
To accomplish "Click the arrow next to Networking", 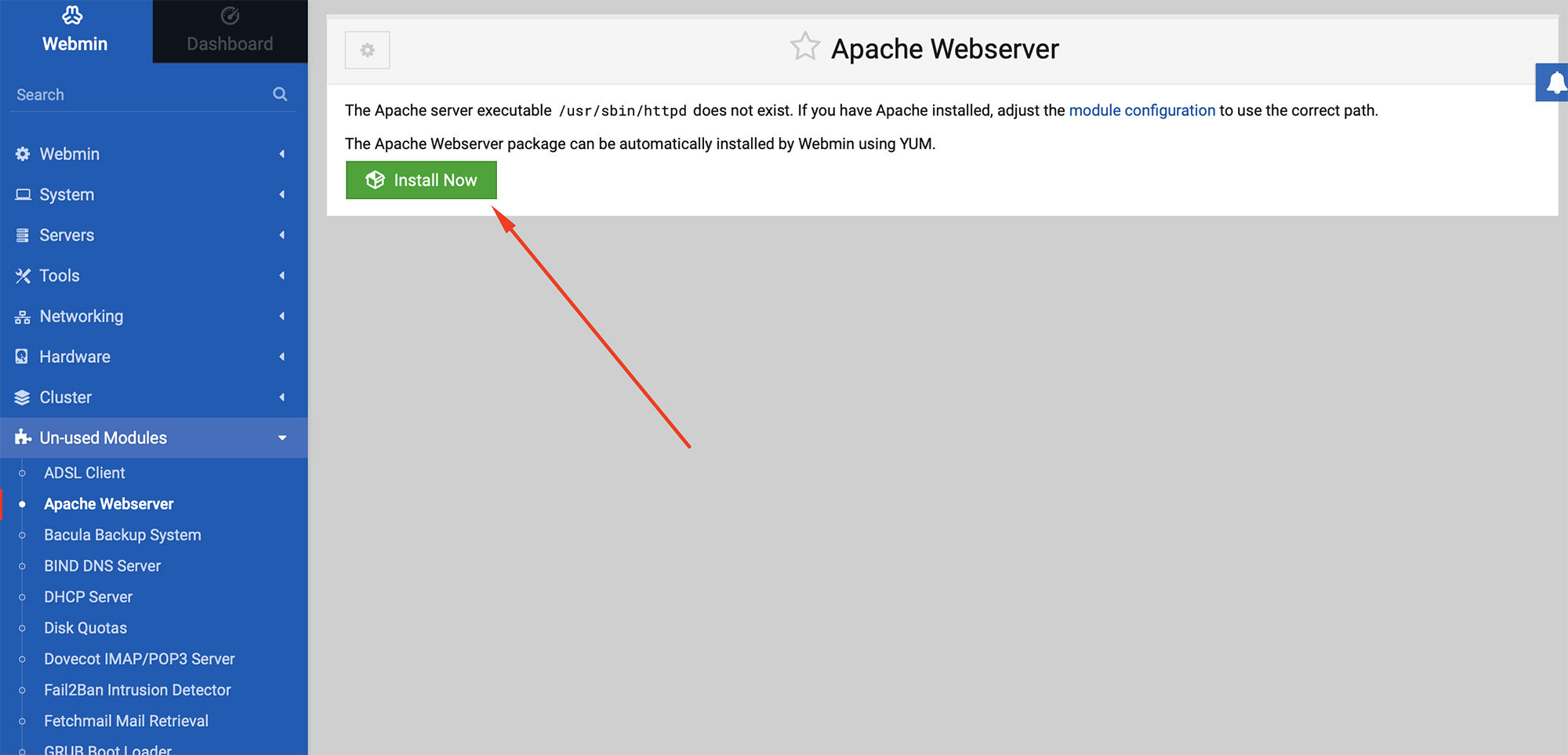I will click(282, 316).
